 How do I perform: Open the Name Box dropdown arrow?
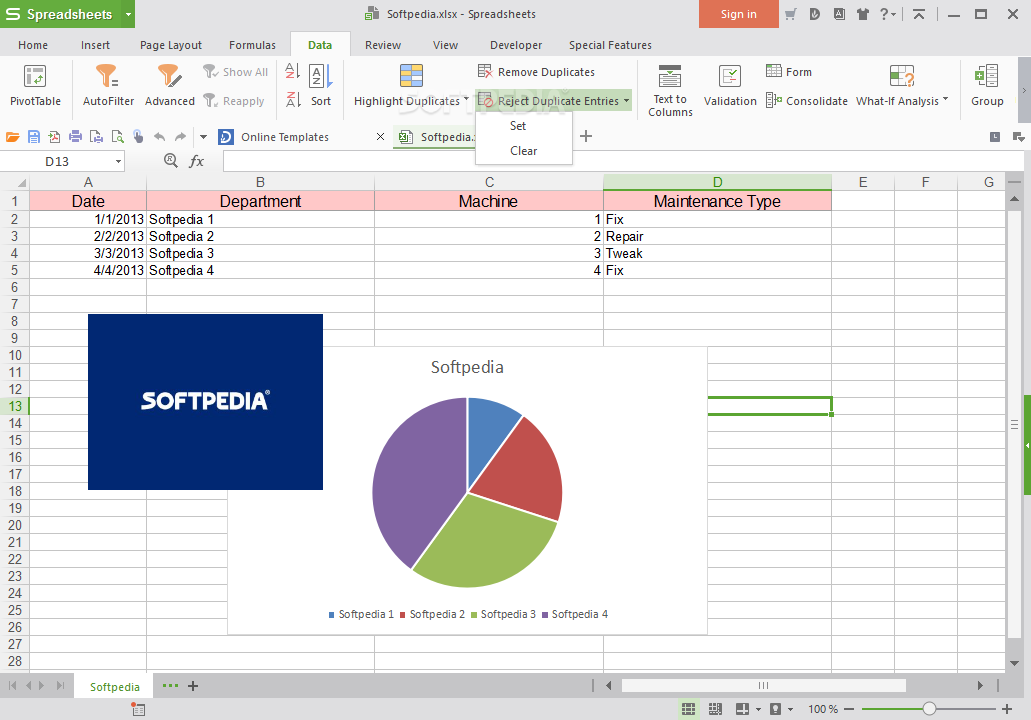(118, 161)
